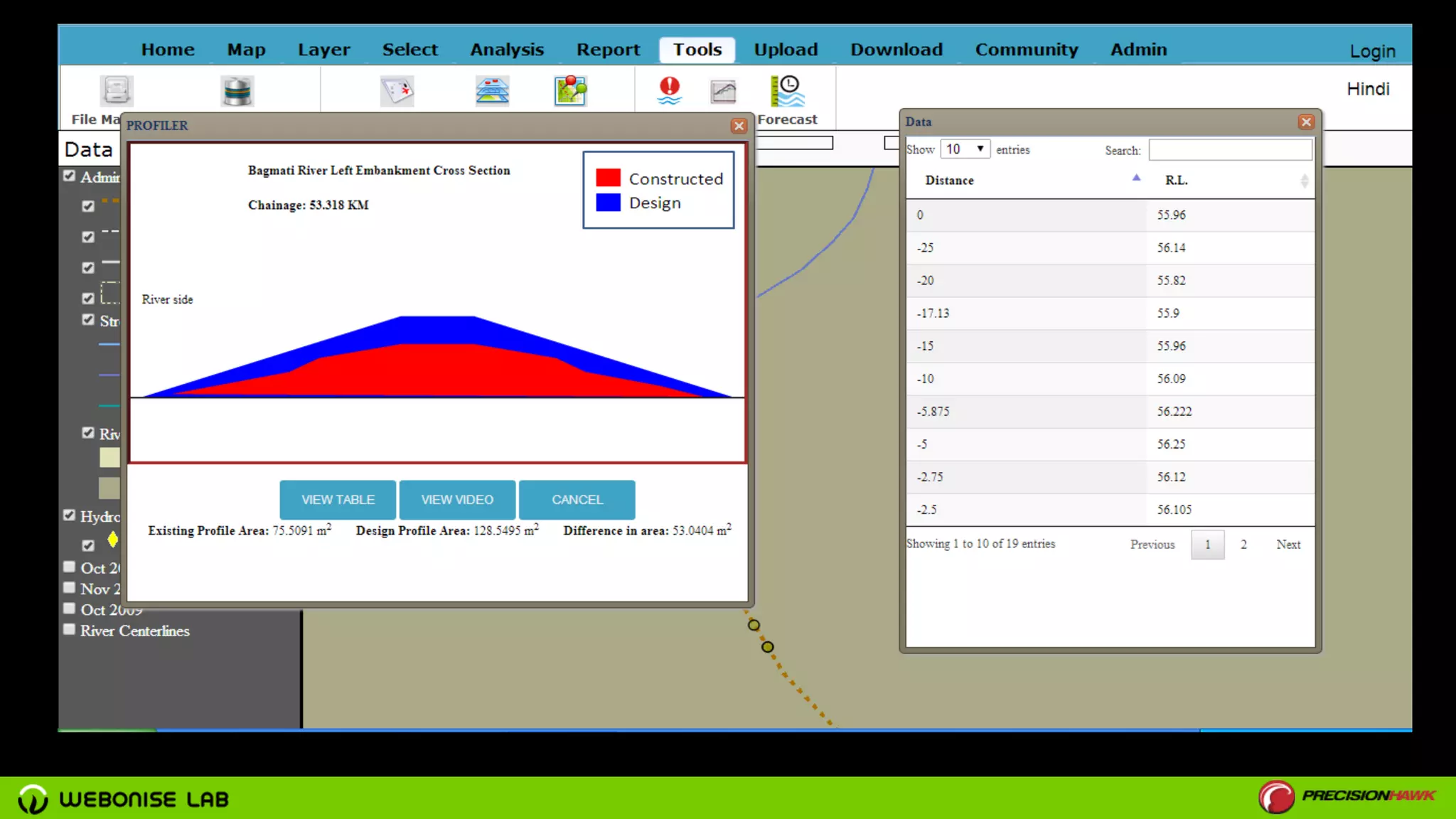This screenshot has height=819, width=1456.
Task: Sort table by R.L. column arrows
Action: [x=1304, y=181]
